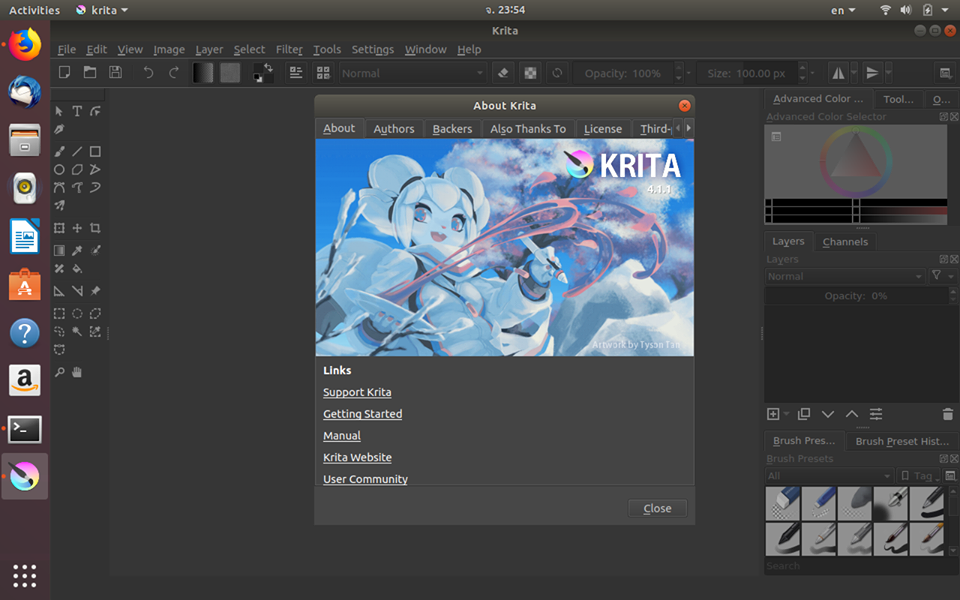Open the layer filter funnel dropdown
Image resolution: width=960 pixels, height=600 pixels.
coord(942,276)
